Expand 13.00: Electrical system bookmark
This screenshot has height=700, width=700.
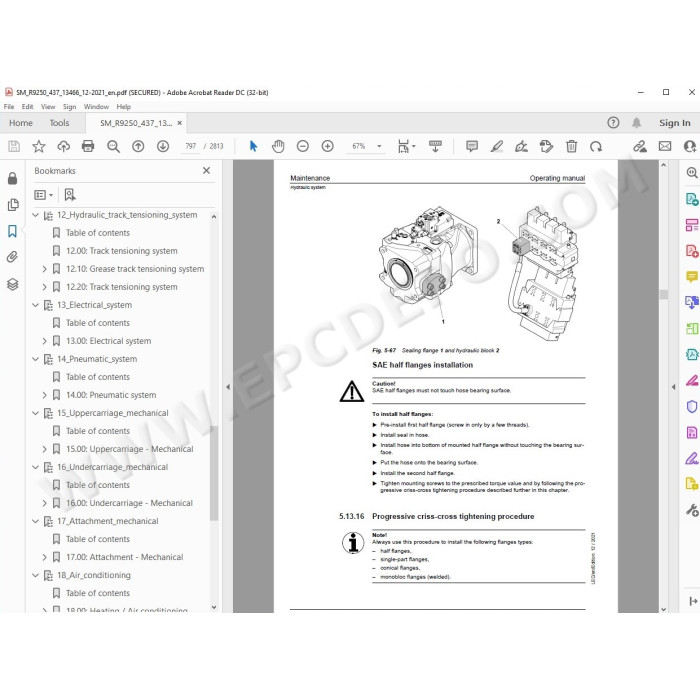tap(44, 341)
